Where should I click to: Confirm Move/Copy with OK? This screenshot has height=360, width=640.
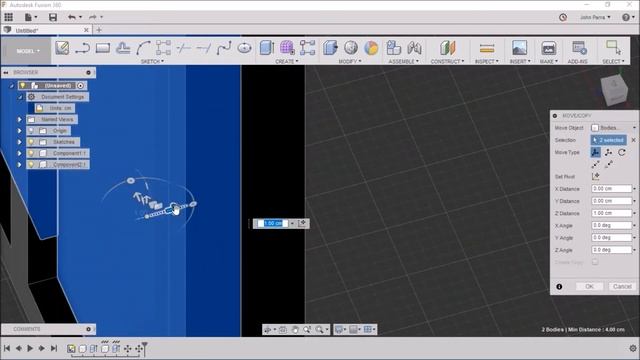coord(589,287)
